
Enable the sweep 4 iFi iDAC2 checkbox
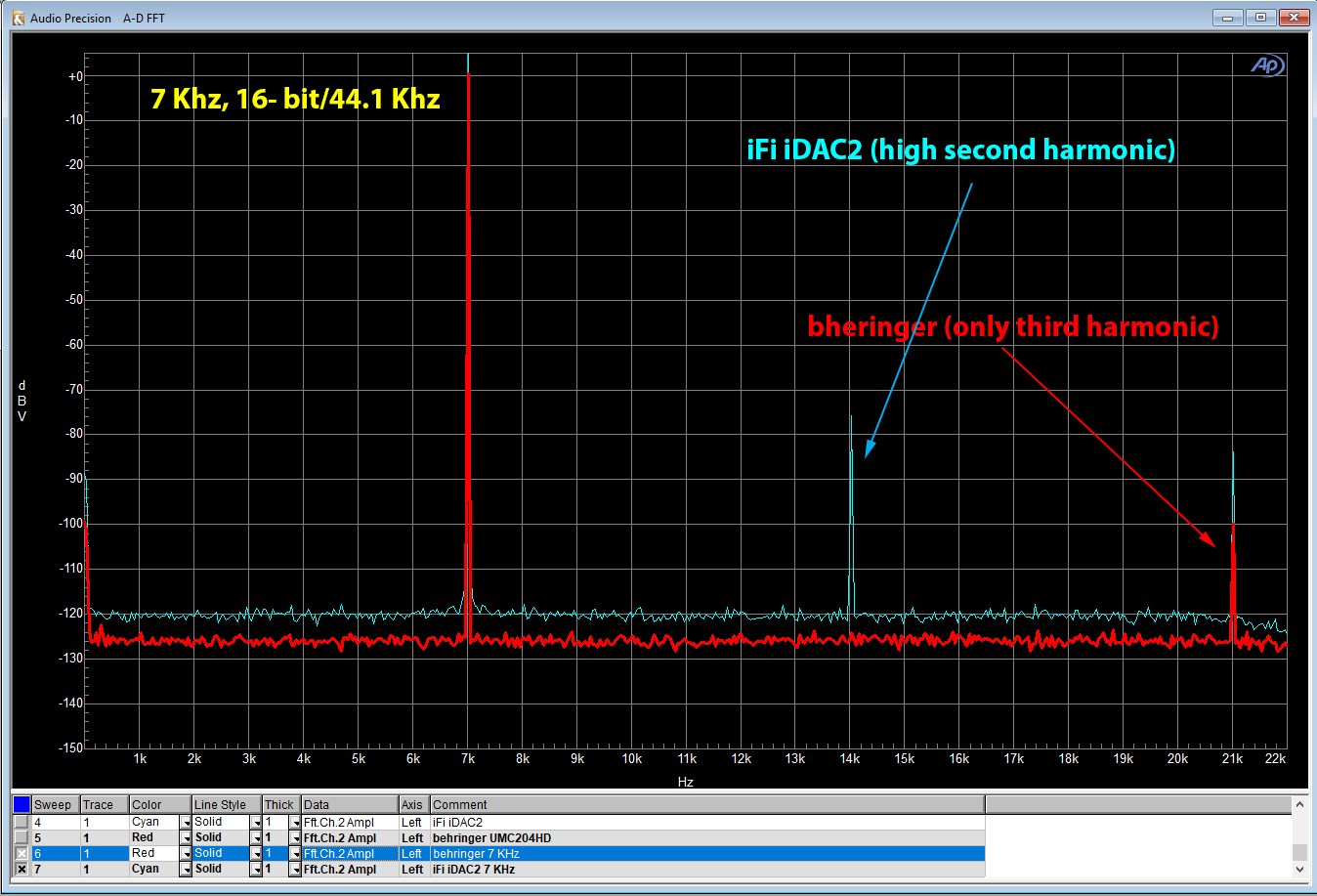[21, 823]
